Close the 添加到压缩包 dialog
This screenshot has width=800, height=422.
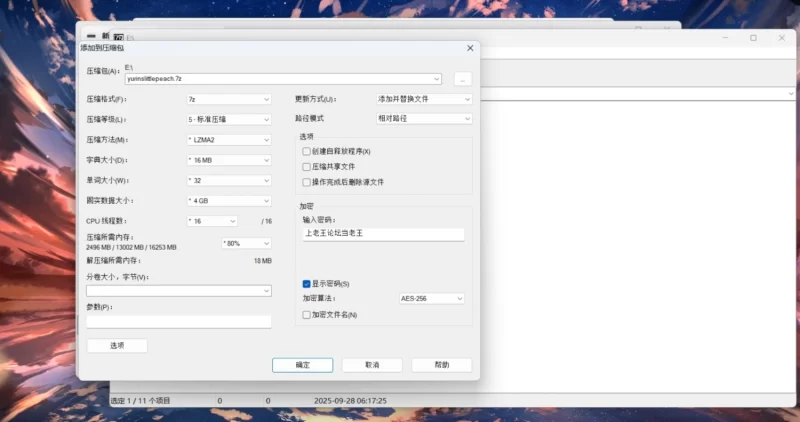[469, 48]
